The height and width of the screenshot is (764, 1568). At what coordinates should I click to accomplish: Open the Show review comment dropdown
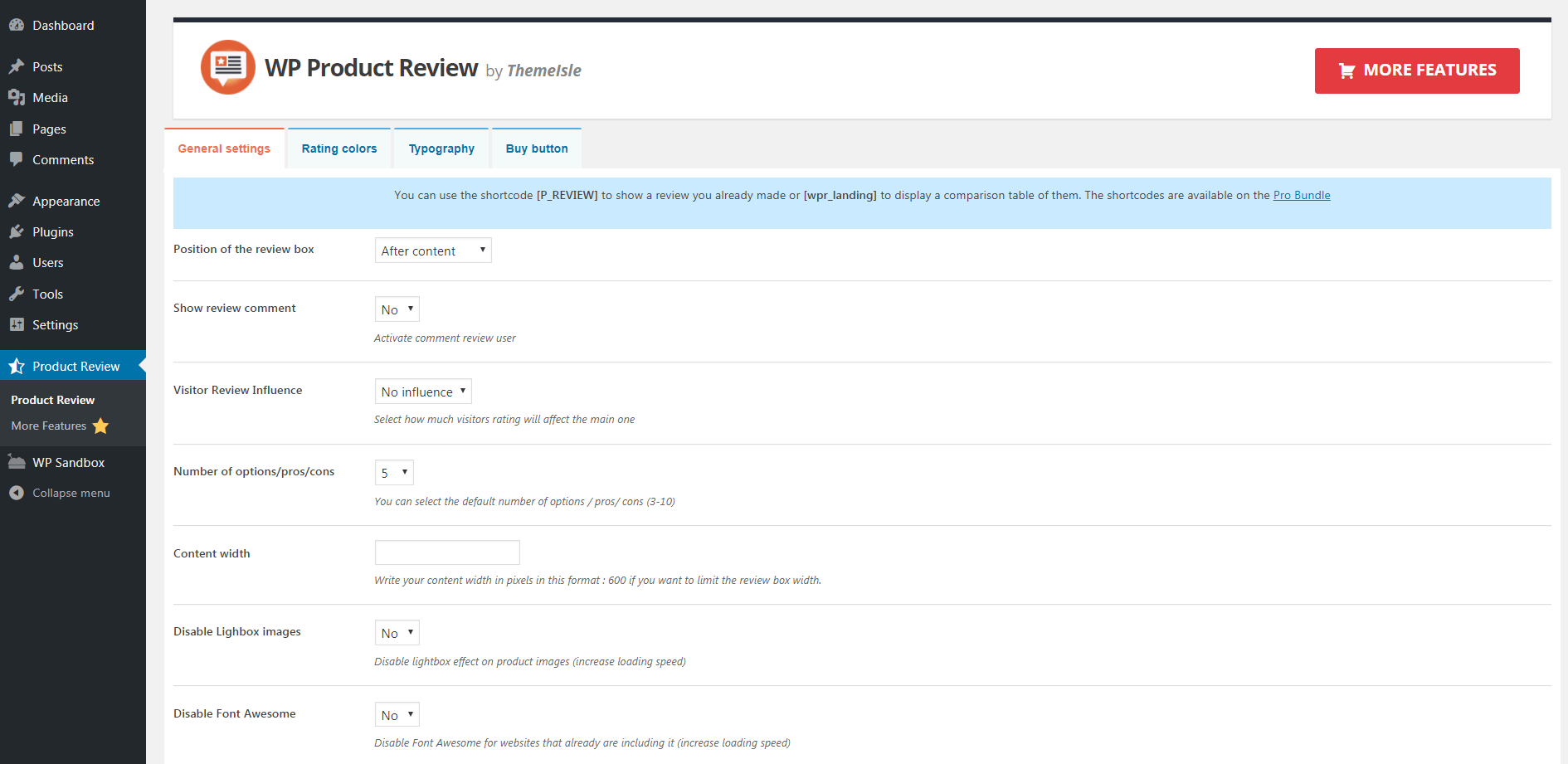point(397,309)
